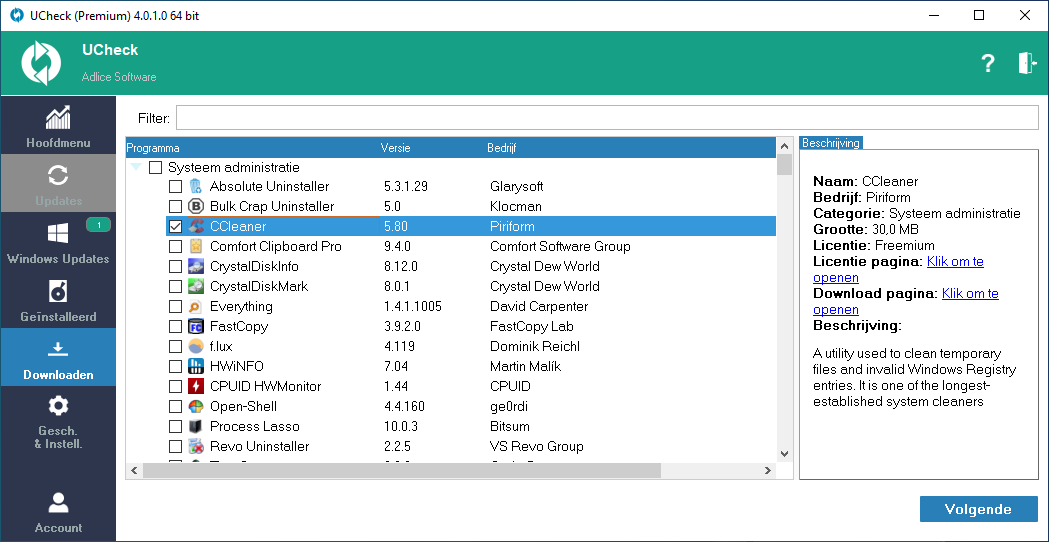Check the Absolute Uninstaller checkbox
Image resolution: width=1049 pixels, height=542 pixels.
coord(175,187)
